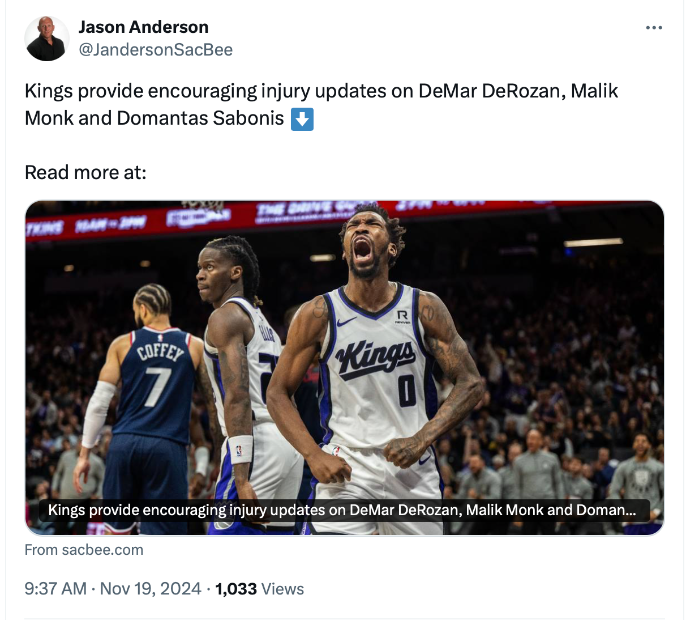Click the blue down-arrow emoji
Screen dimensions: 686x620
pos(302,119)
